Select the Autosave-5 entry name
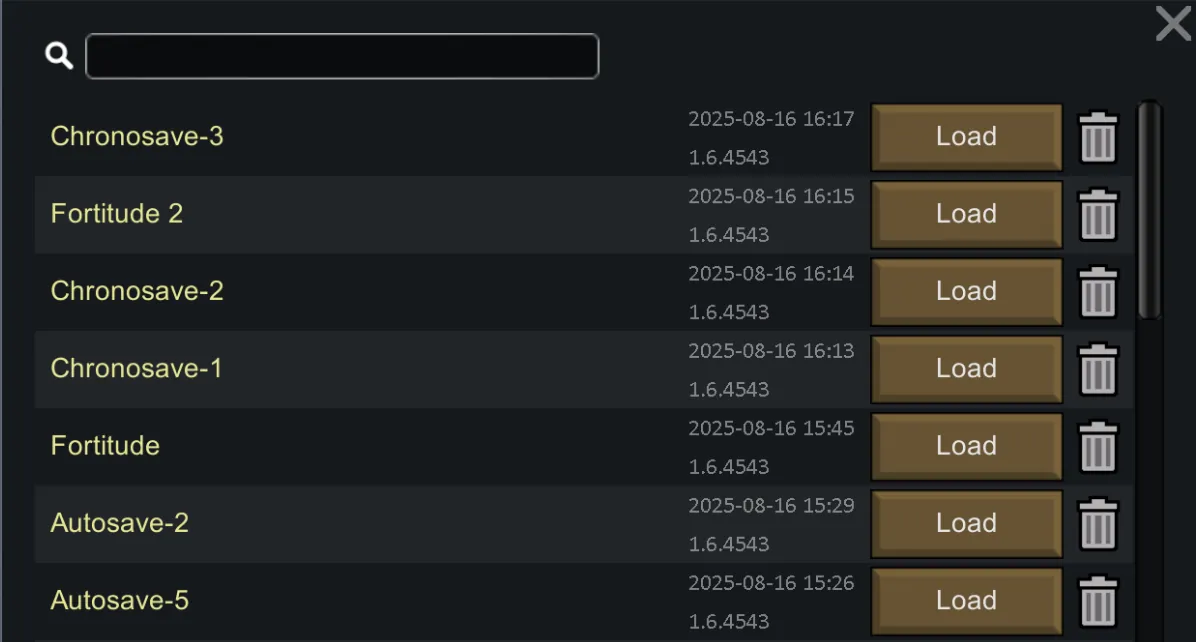The image size is (1196, 642). click(x=120, y=601)
